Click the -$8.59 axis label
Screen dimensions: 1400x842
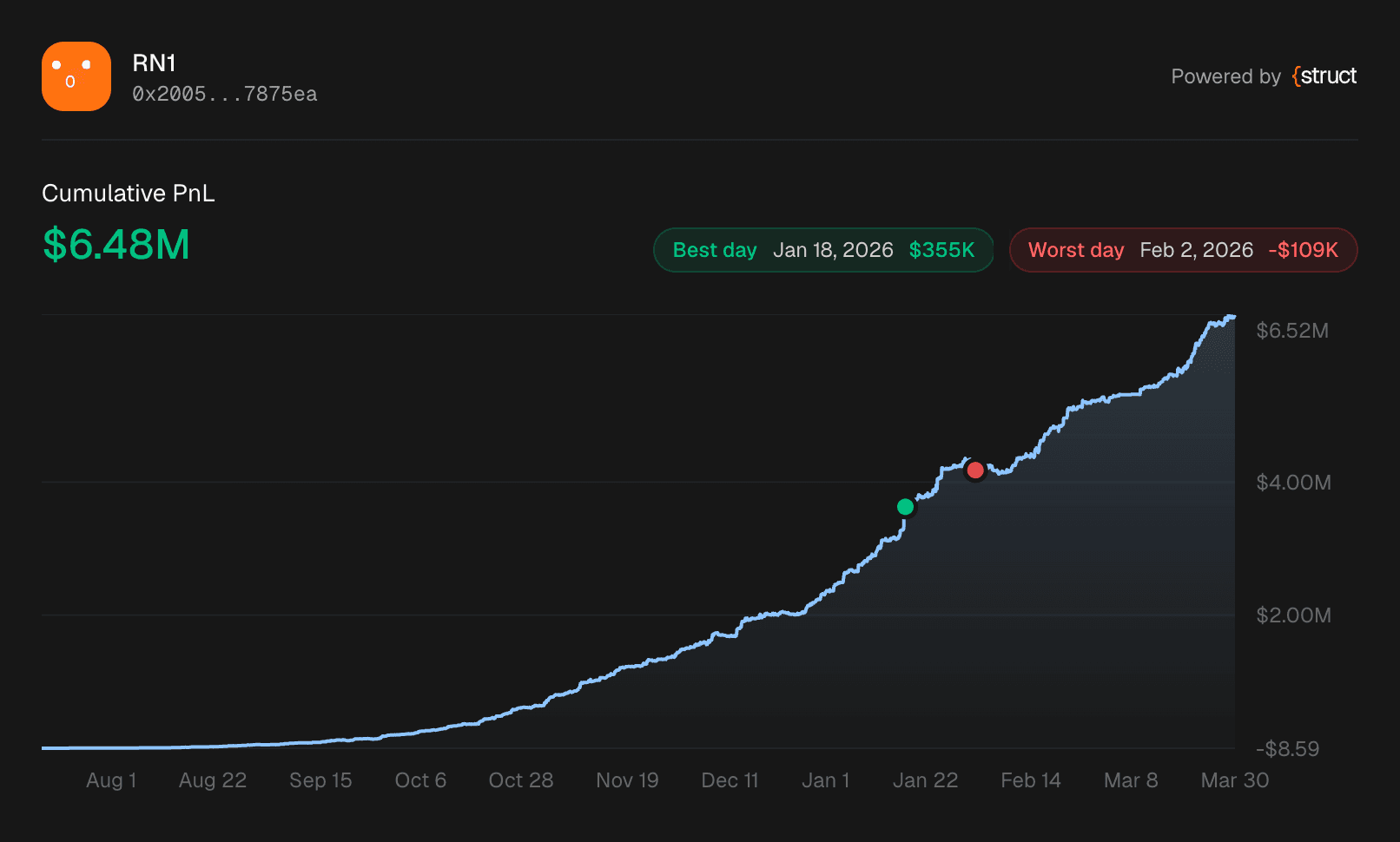tap(1287, 747)
